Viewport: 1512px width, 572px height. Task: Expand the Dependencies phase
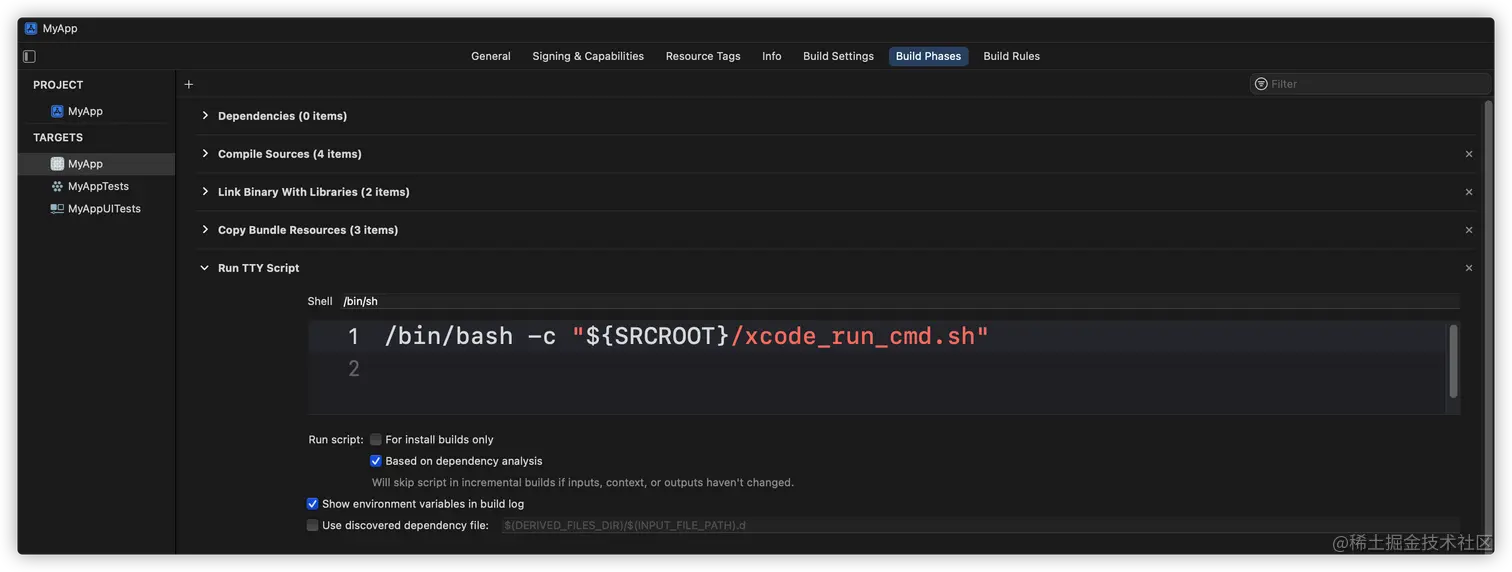(205, 116)
